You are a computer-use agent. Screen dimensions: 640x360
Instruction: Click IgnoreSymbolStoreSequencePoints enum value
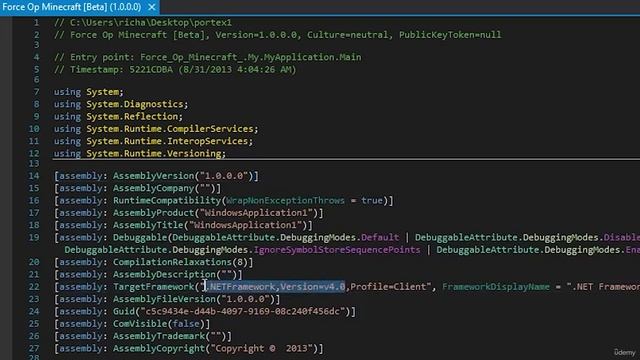337,250
